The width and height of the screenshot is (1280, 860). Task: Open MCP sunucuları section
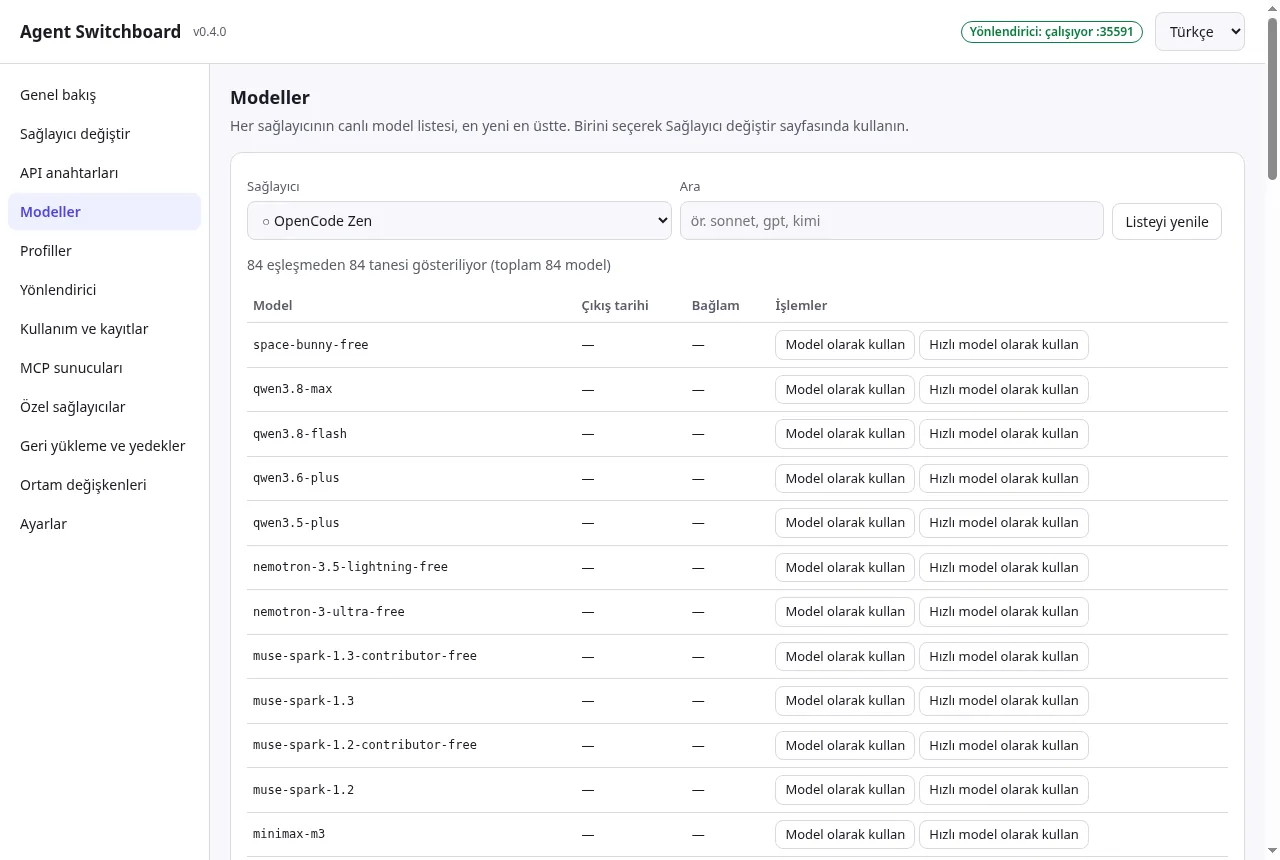point(104,368)
